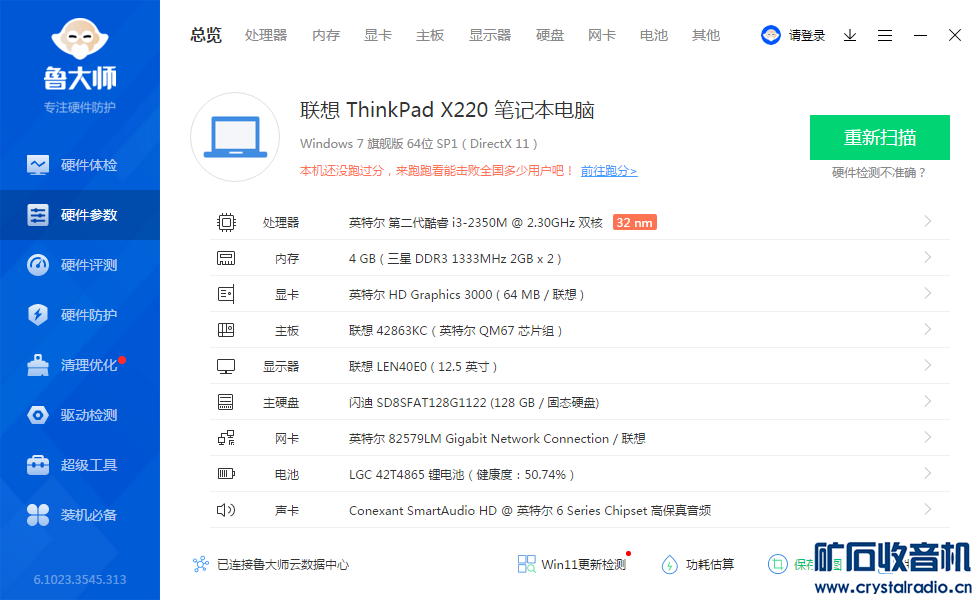Click 请登录 to sign in
This screenshot has height=600, width=980.
click(806, 35)
